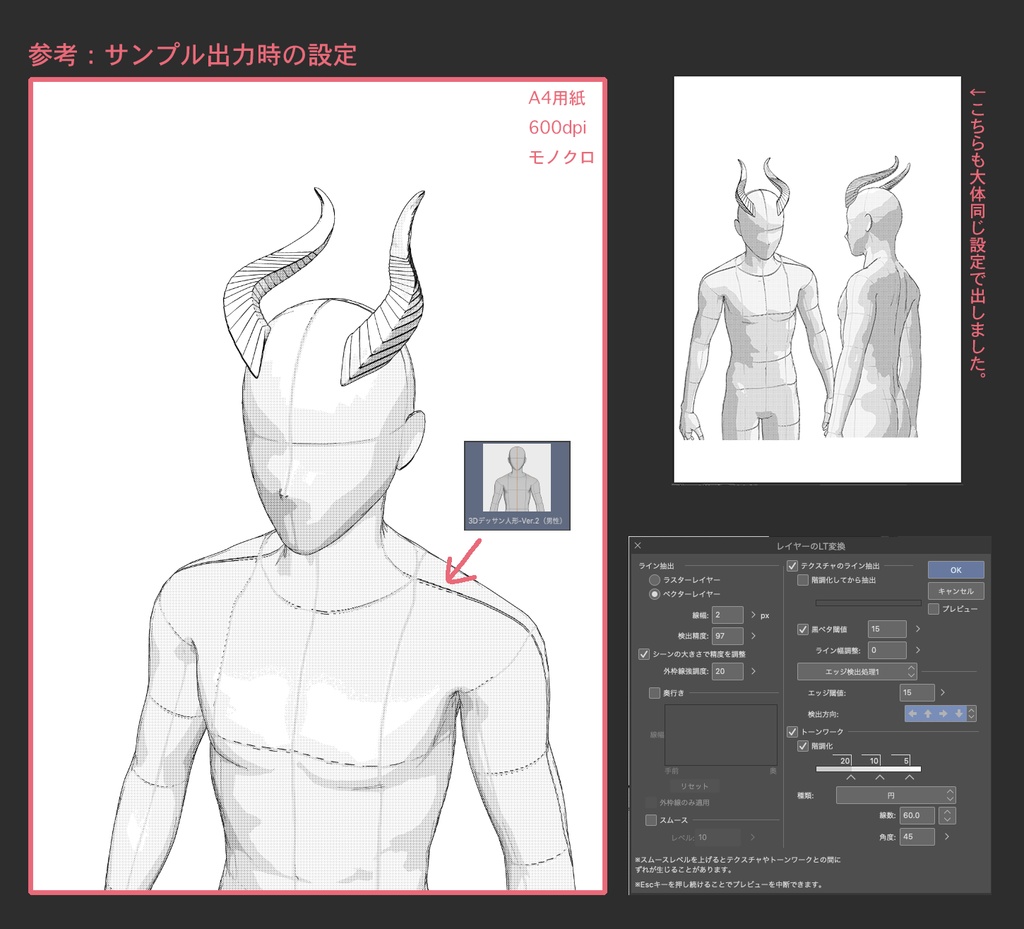This screenshot has width=1024, height=929.
Task: Toggle the up arrow in 検出方向
Action: pyautogui.click(x=928, y=714)
